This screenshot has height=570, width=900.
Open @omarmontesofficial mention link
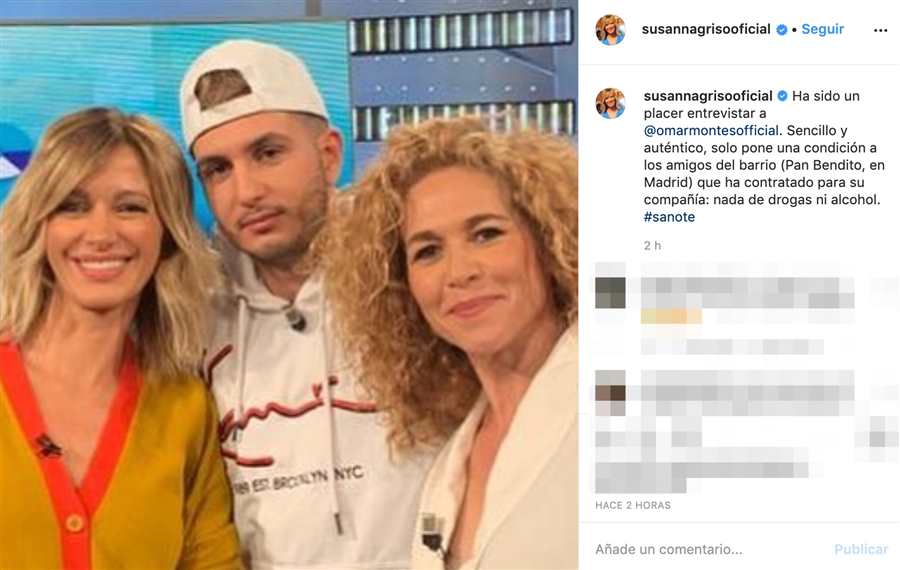click(711, 130)
